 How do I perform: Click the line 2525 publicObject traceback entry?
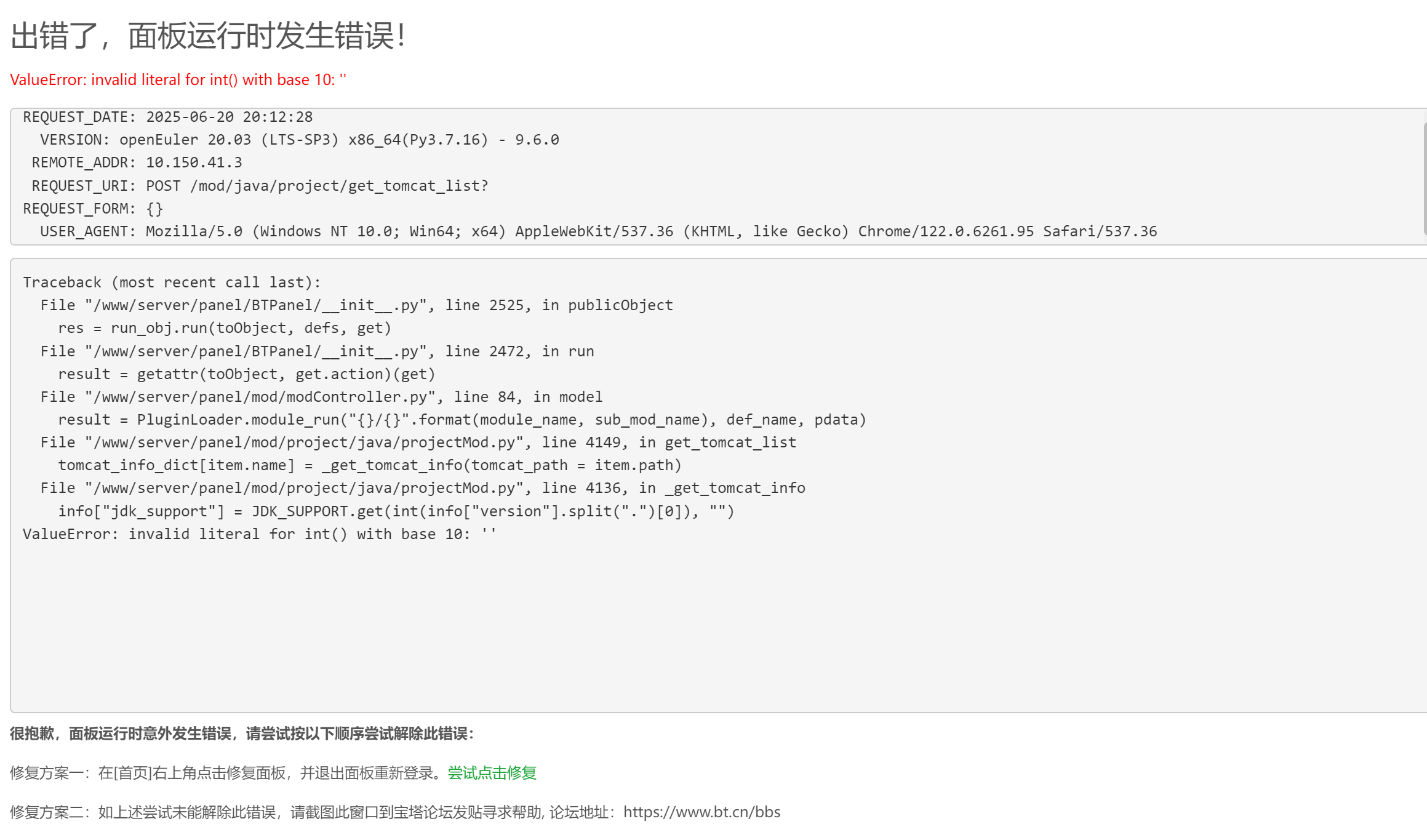click(x=357, y=305)
